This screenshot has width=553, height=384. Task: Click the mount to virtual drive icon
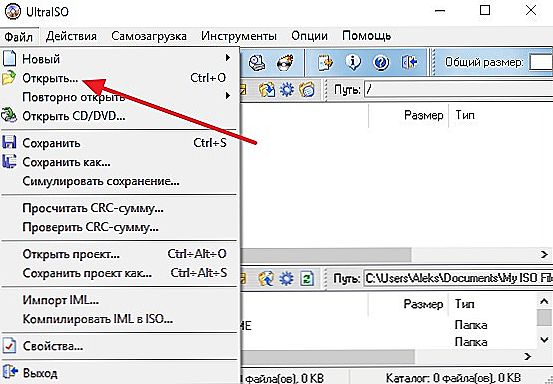tap(257, 63)
